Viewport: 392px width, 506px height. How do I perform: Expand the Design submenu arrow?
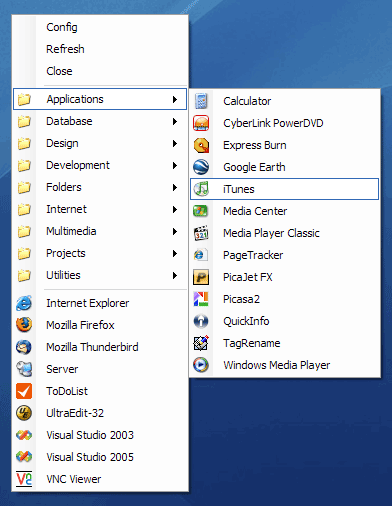pyautogui.click(x=175, y=143)
